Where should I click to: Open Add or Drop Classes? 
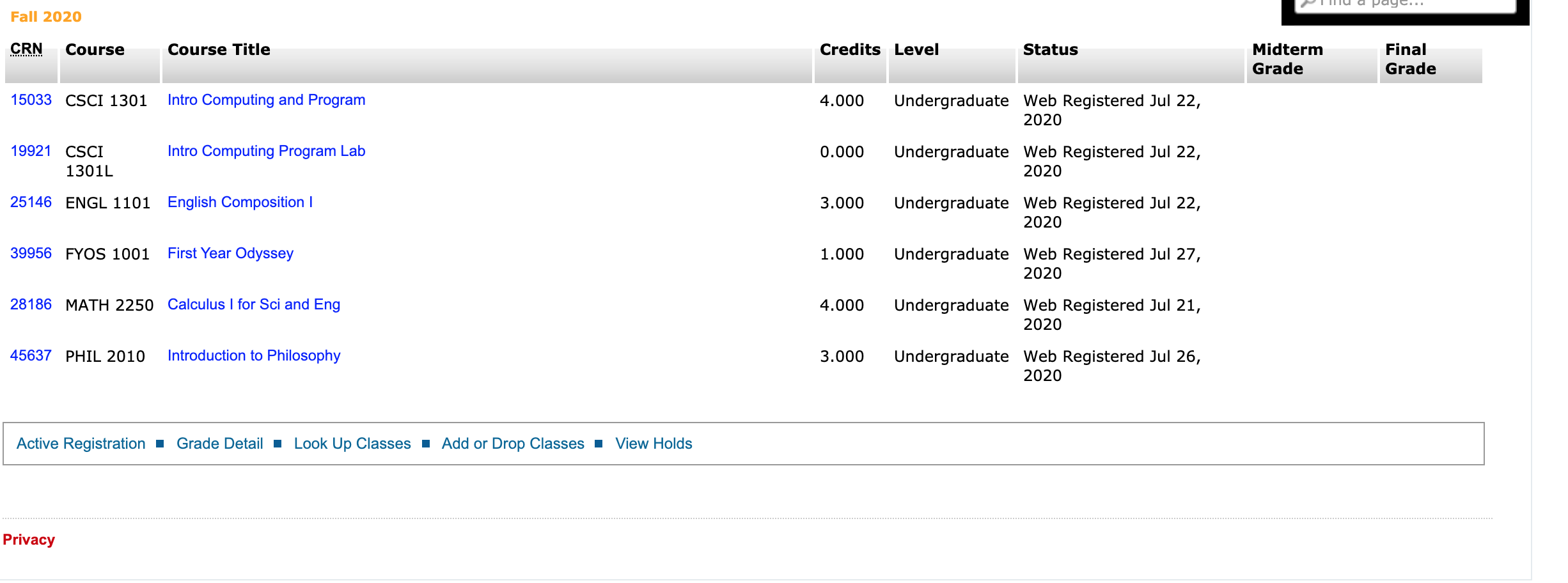[513, 444]
